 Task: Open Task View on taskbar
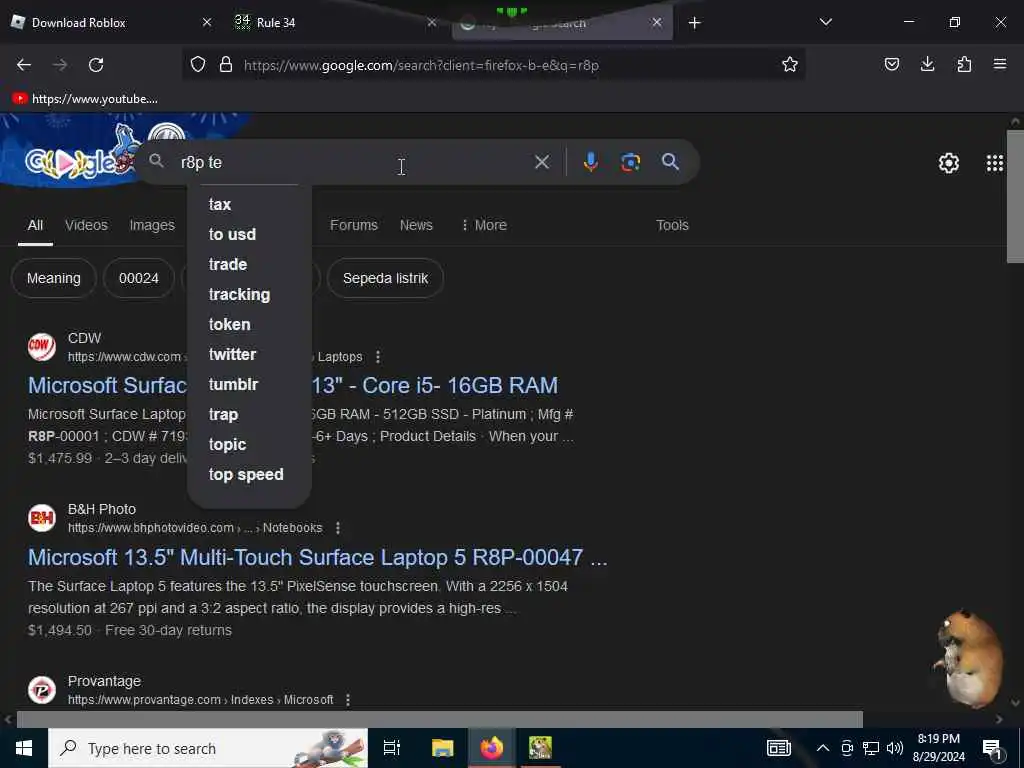(392, 748)
